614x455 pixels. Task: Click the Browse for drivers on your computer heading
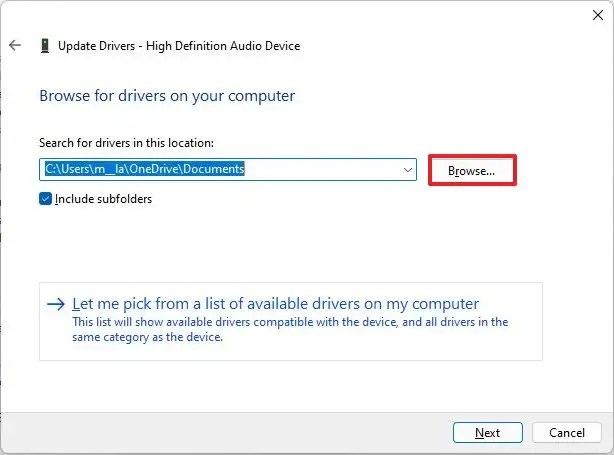tap(167, 96)
